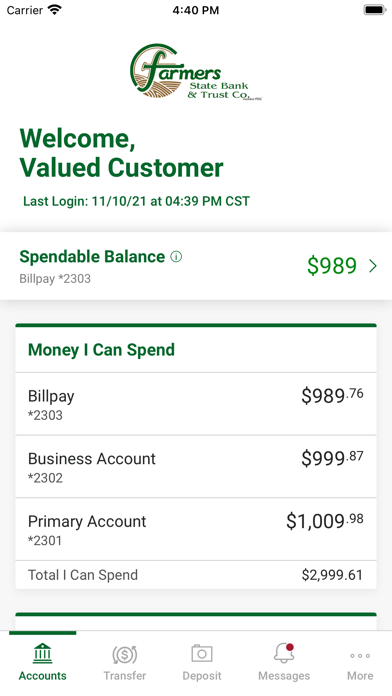Image resolution: width=392 pixels, height=696 pixels.
Task: Tap the battery indicator in the status bar
Action: [375, 10]
